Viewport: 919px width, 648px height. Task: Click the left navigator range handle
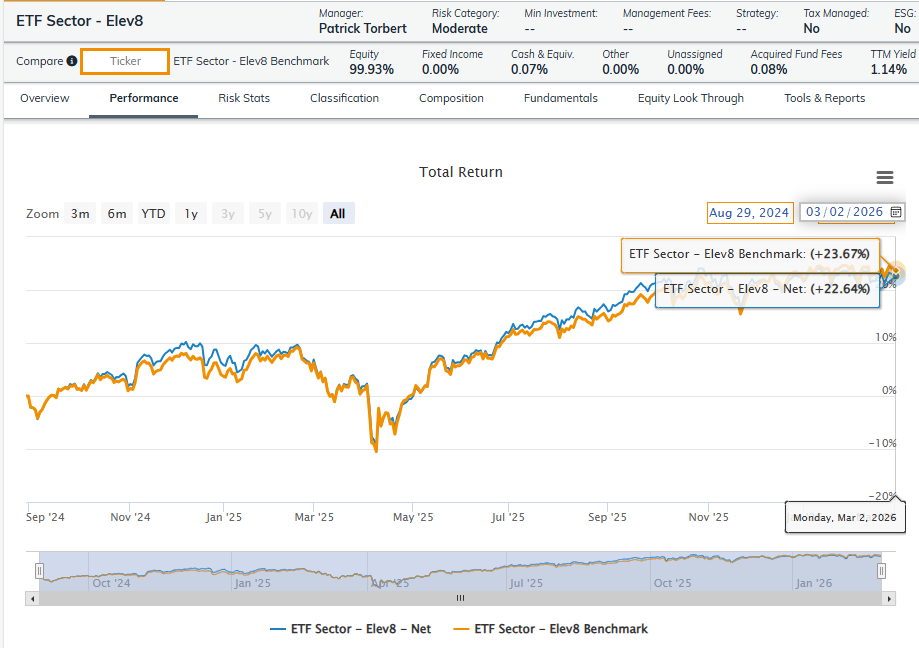[39, 571]
